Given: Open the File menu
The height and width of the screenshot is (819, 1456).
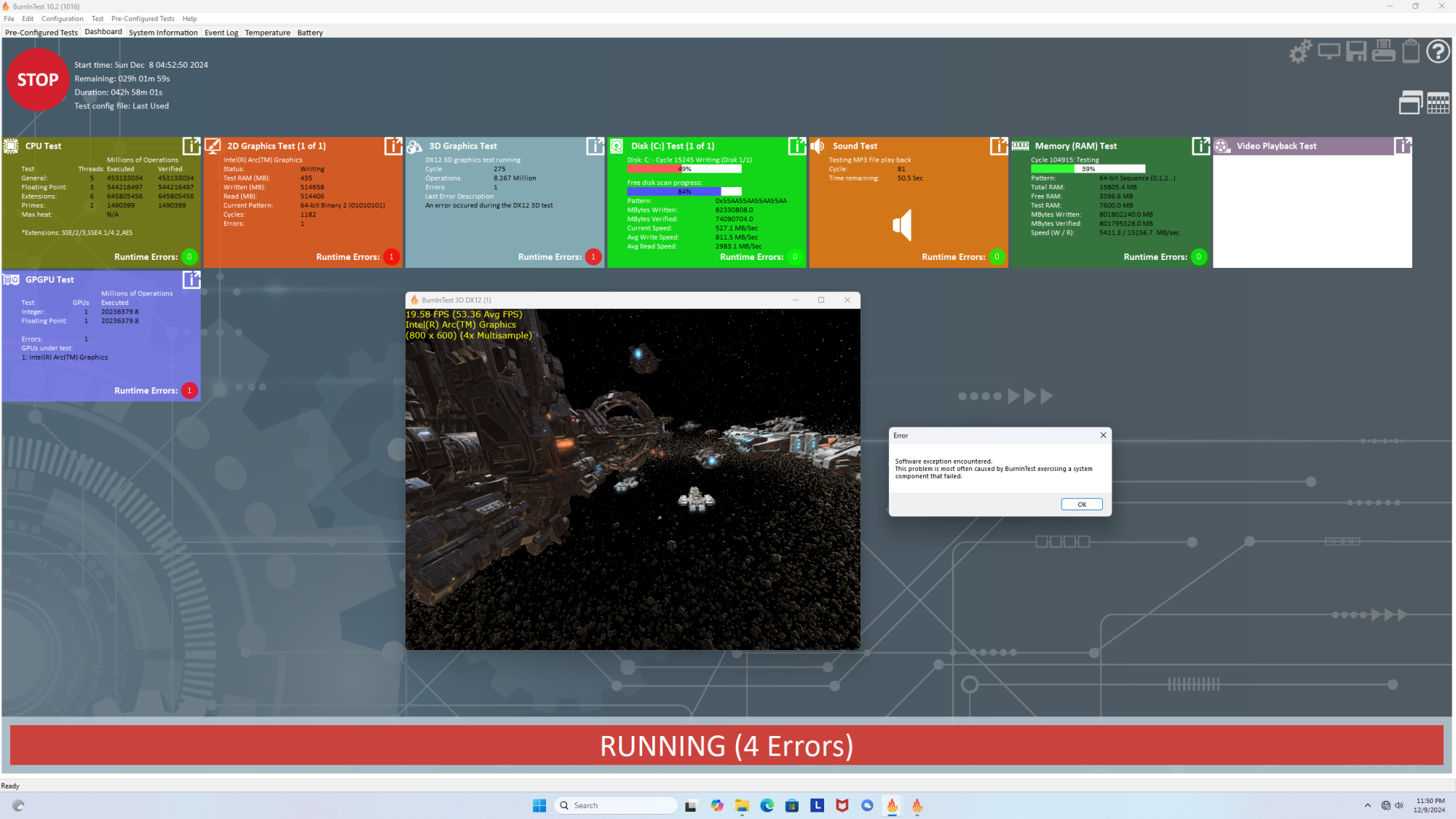Looking at the screenshot, I should [9, 19].
